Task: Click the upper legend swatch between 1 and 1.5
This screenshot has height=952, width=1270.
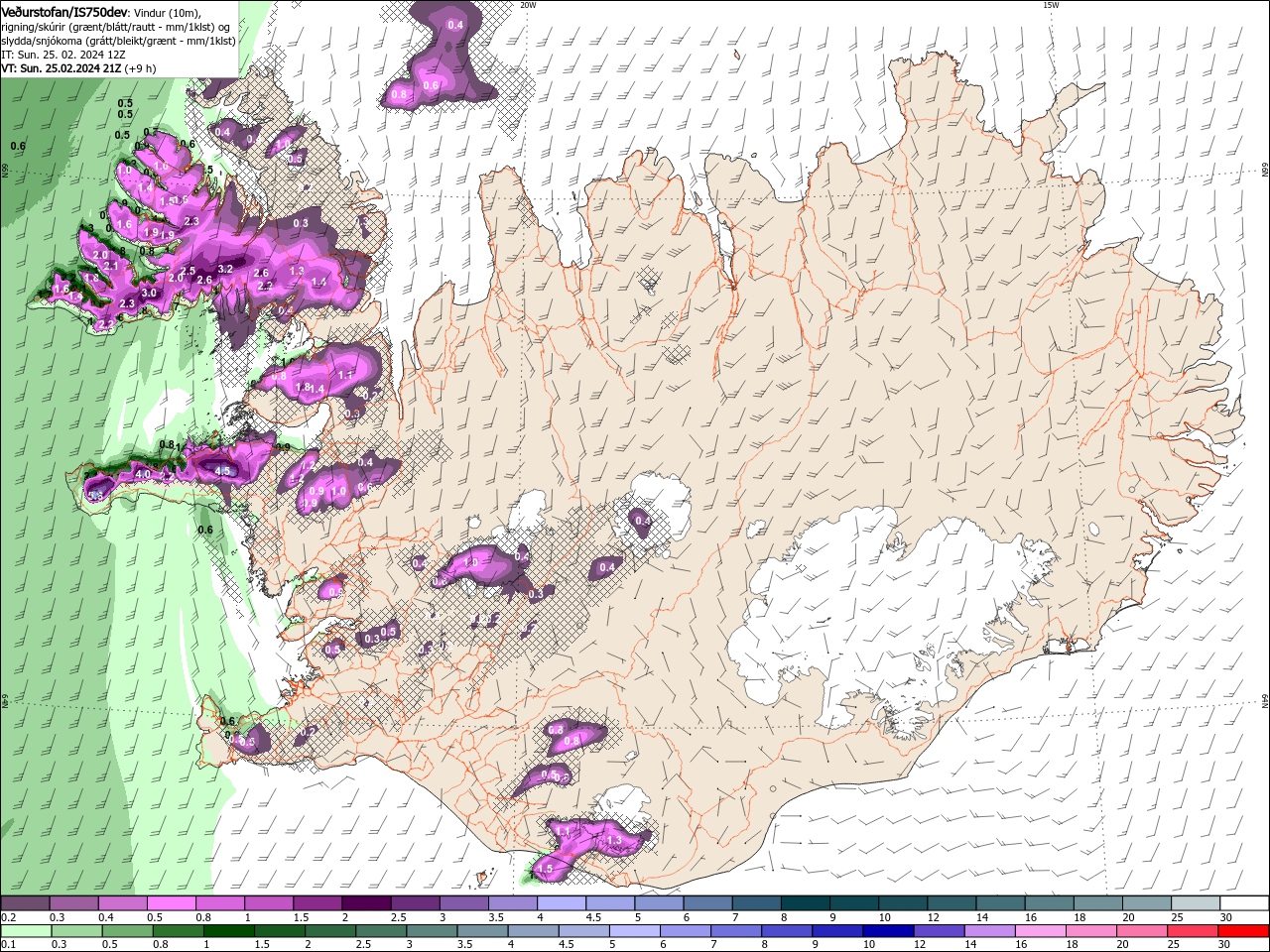Action: coord(269,903)
